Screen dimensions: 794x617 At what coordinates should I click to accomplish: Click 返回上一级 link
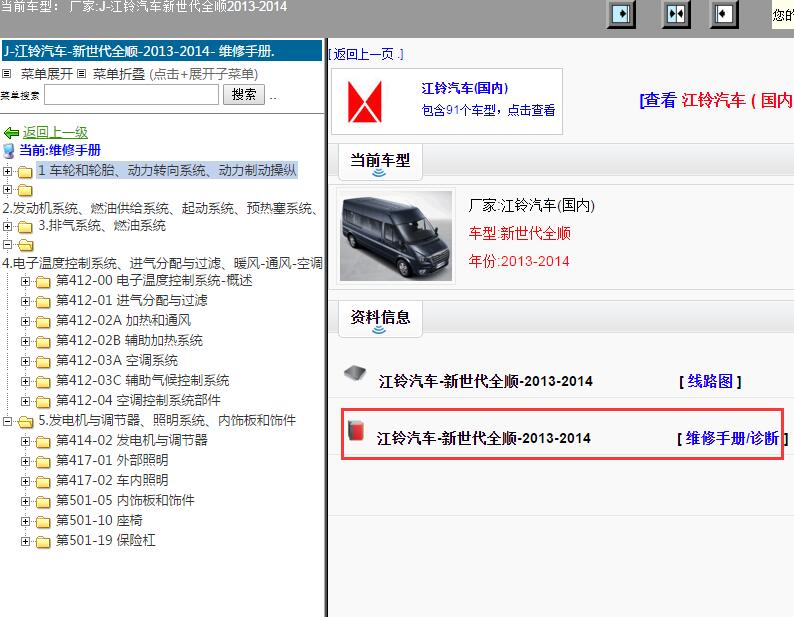coord(55,133)
